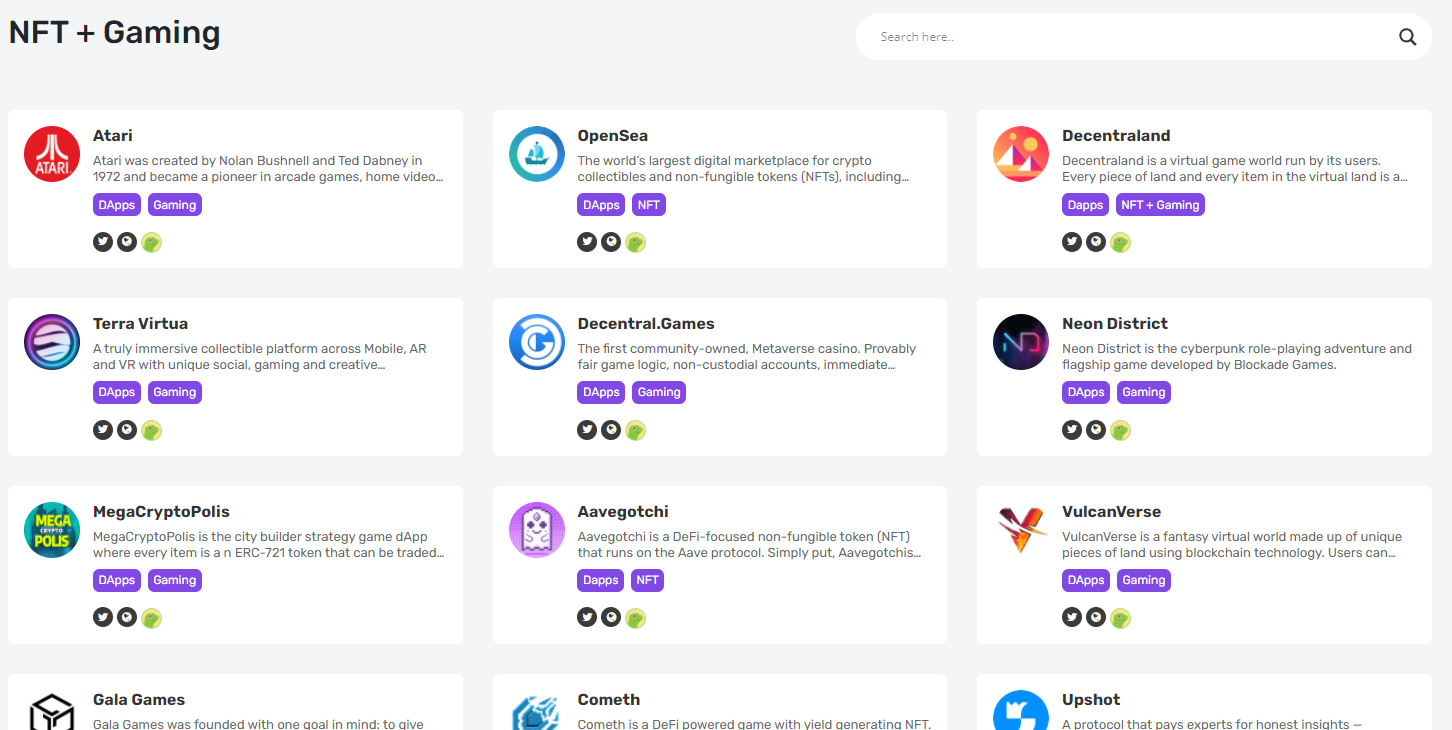
Task: Select Gaming tag on Neon District card
Action: pos(1144,393)
